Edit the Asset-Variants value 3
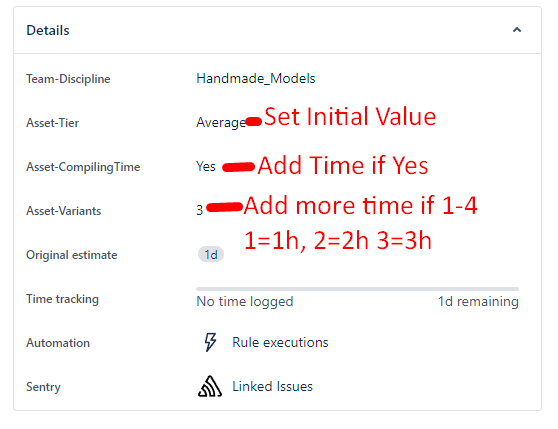The height and width of the screenshot is (429, 558). click(200, 210)
